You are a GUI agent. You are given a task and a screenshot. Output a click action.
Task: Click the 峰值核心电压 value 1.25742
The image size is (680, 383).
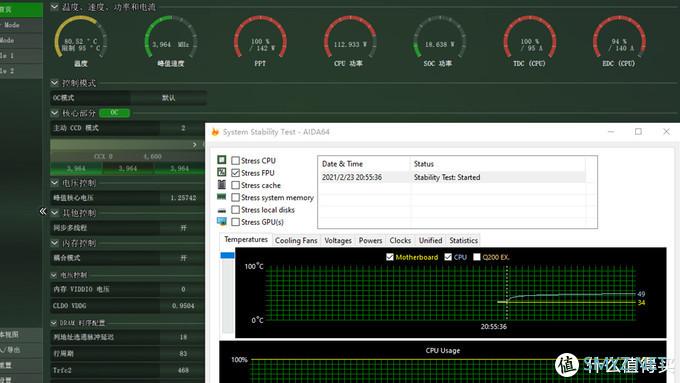pyautogui.click(x=183, y=198)
